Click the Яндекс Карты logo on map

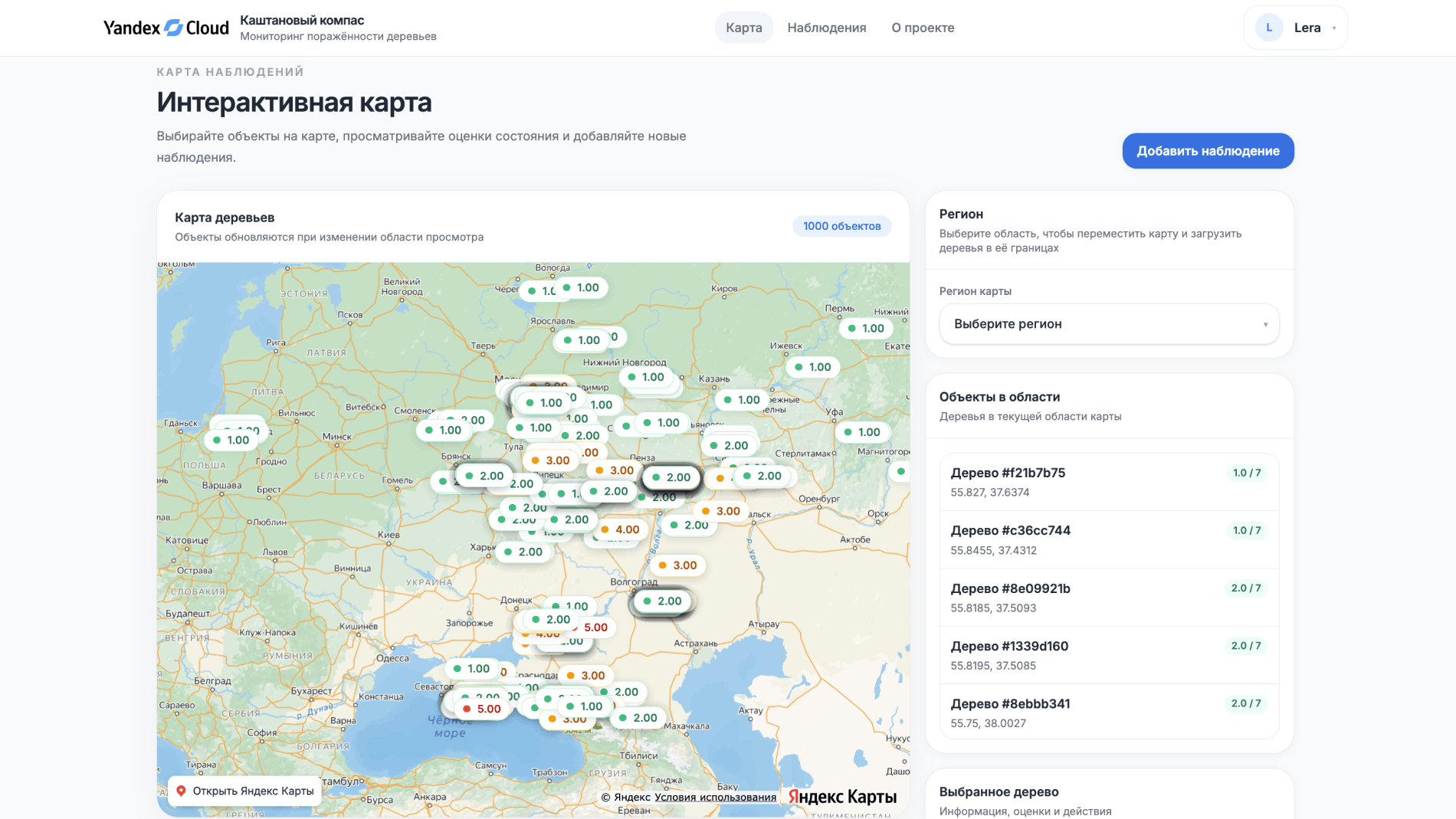(842, 797)
